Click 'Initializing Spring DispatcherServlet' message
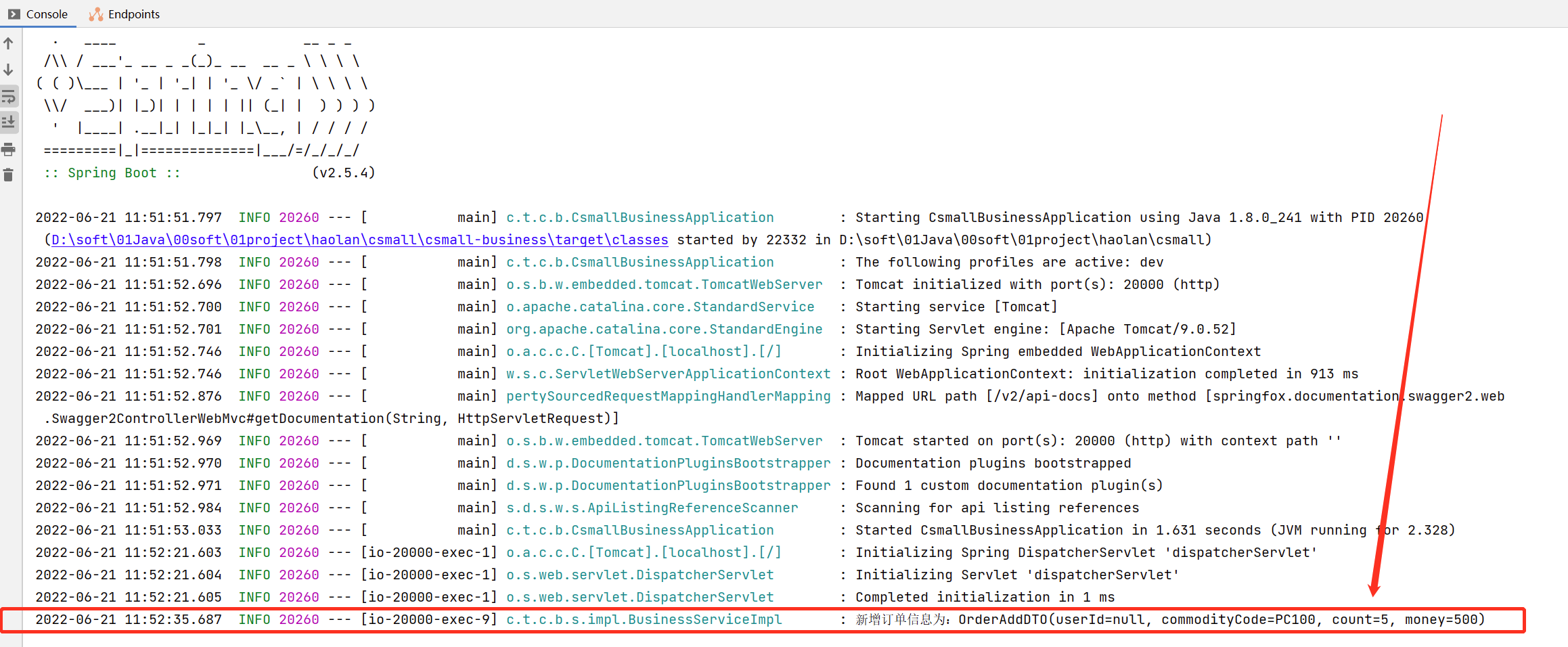The height and width of the screenshot is (647, 1568). point(1086,552)
